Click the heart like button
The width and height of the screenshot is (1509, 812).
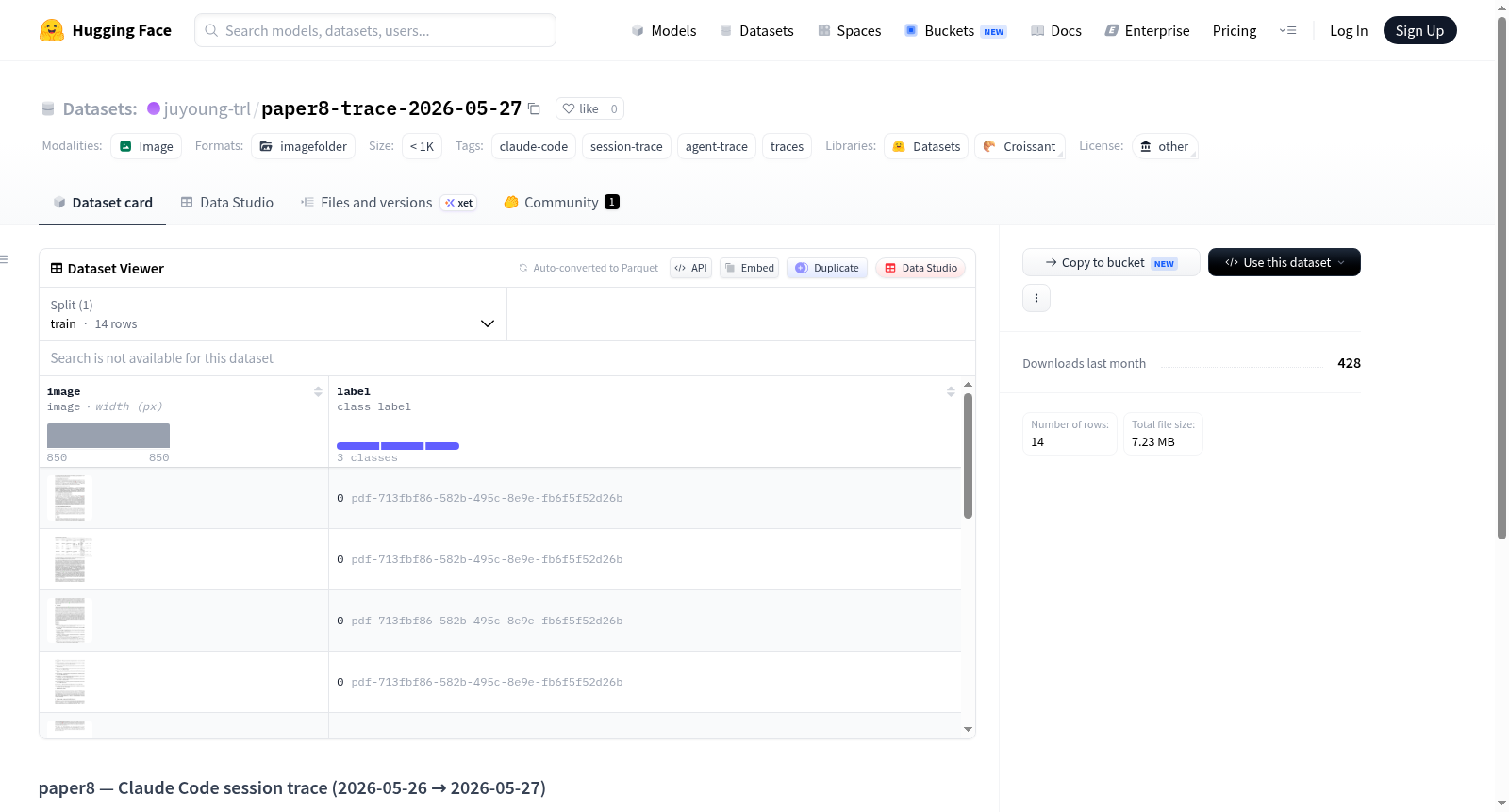point(580,108)
